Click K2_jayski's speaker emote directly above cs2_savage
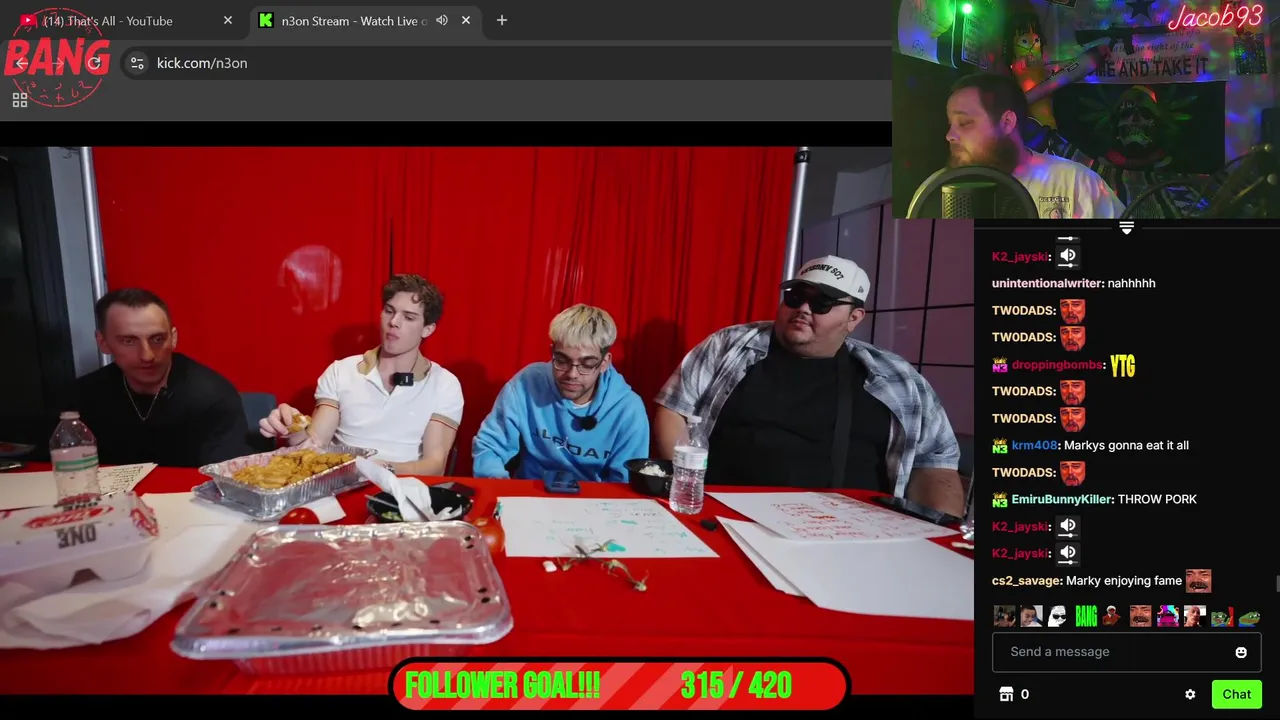1280x720 pixels. coord(1068,553)
